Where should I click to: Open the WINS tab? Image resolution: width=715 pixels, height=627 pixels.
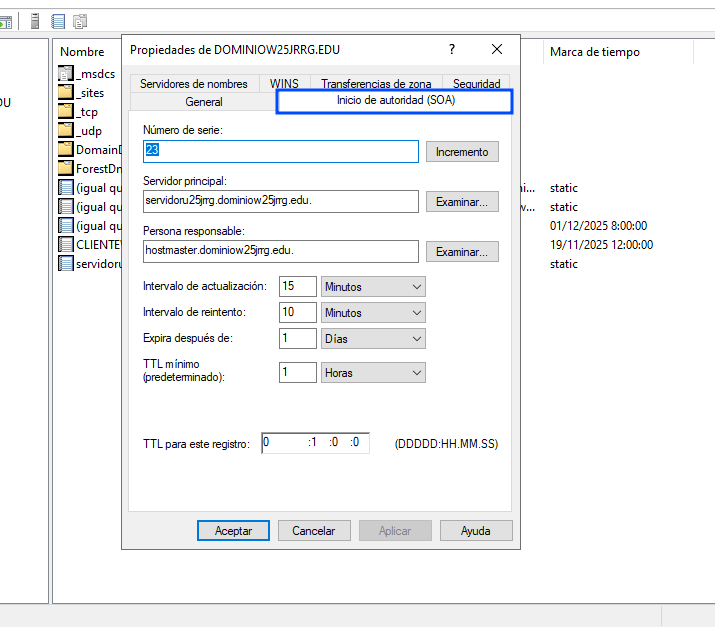point(284,83)
